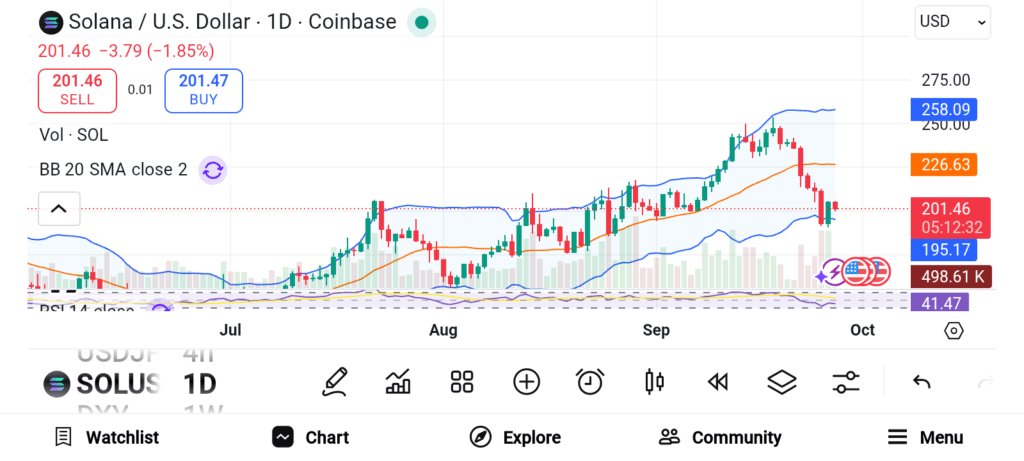Click the add symbol plus icon

526,381
